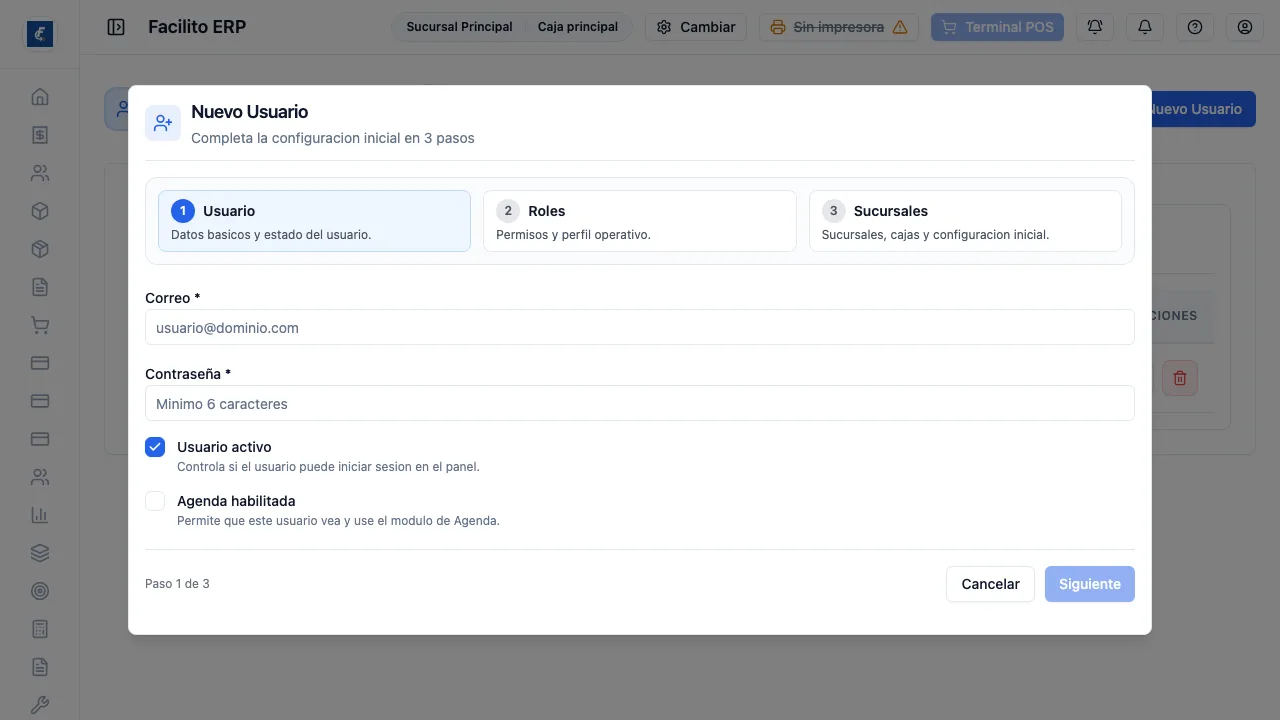Select step 1 Usuario

click(x=314, y=221)
